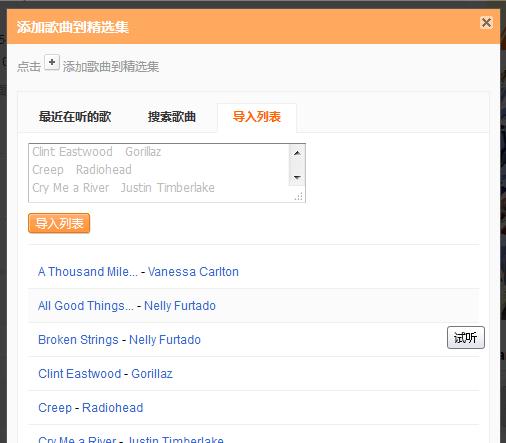Click the plus add-song icon

tap(52, 62)
